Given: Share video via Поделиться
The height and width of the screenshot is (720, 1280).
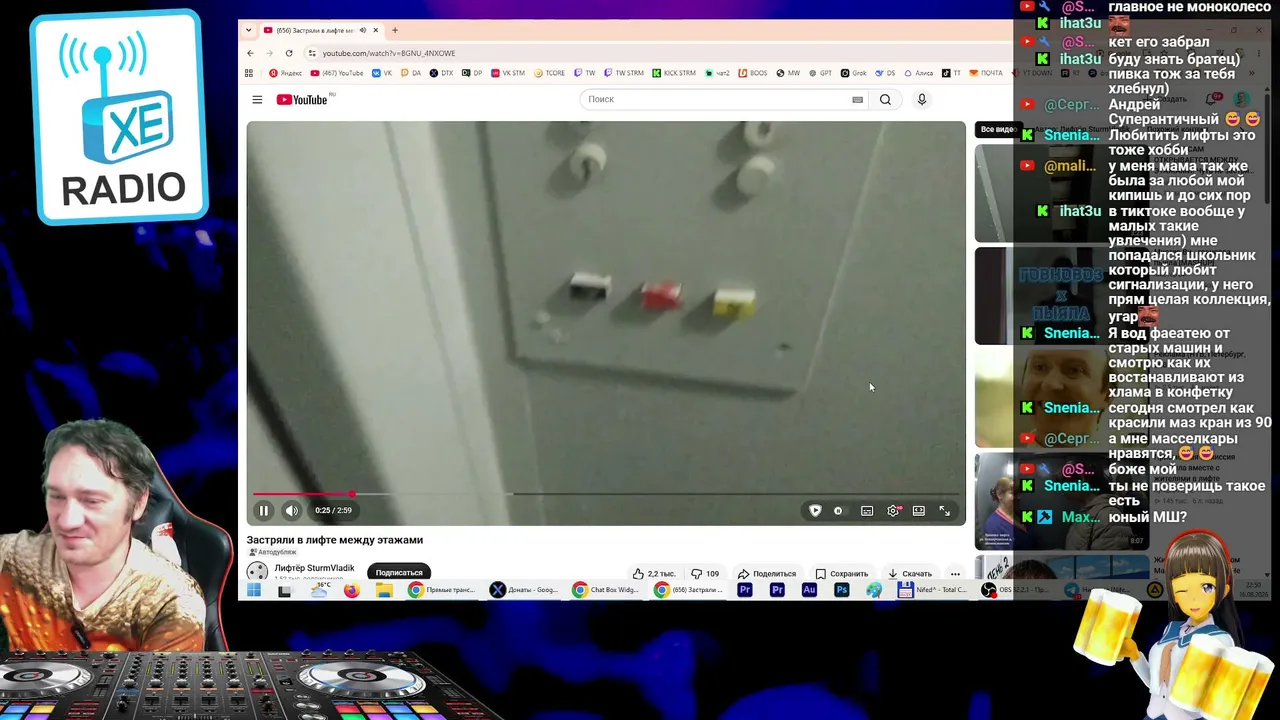Looking at the screenshot, I should tap(766, 574).
